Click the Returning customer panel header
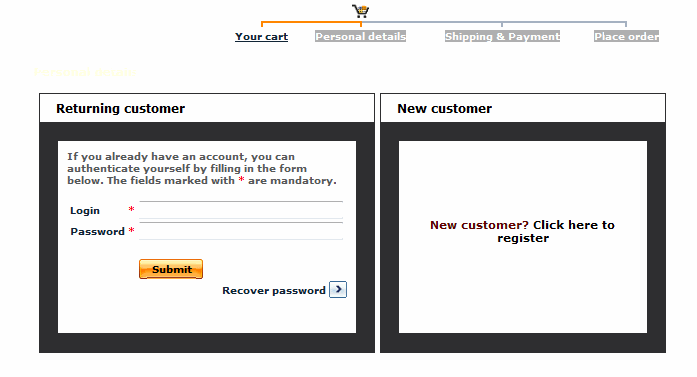 coord(207,108)
